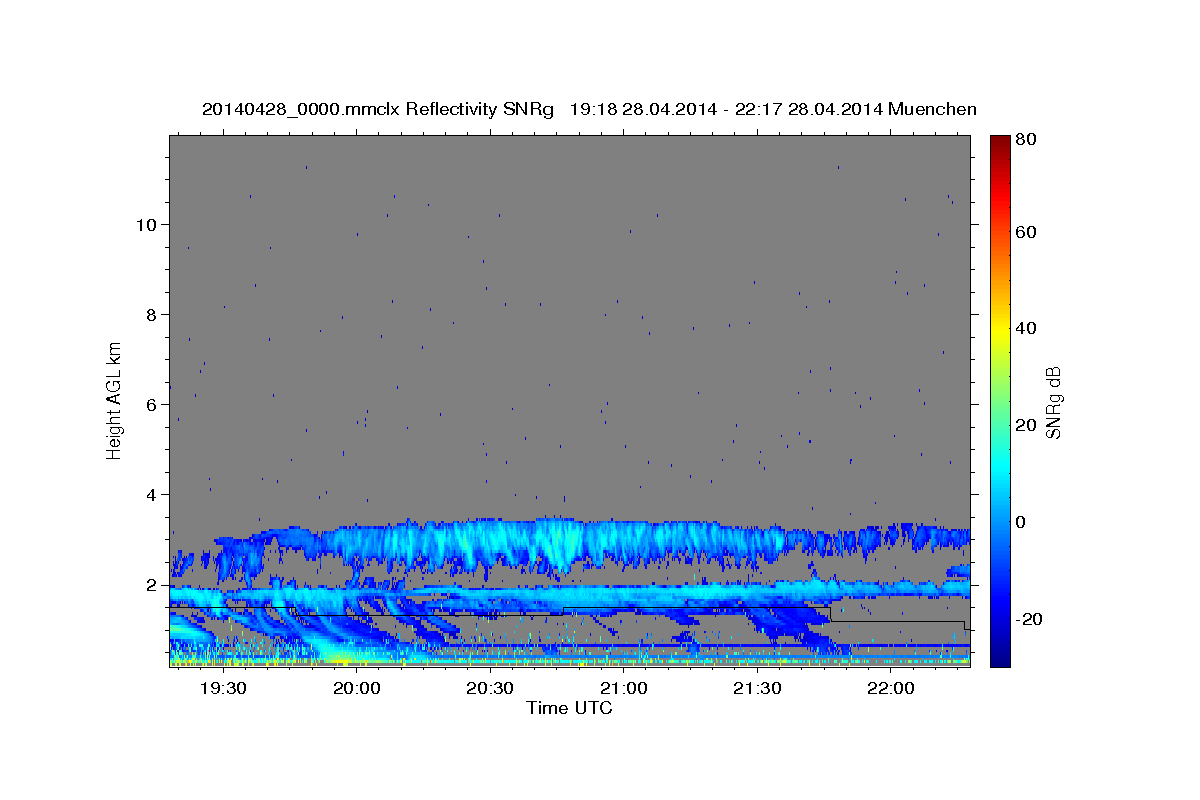Click the colorbar value 20
This screenshot has width=1200, height=800.
click(1027, 425)
